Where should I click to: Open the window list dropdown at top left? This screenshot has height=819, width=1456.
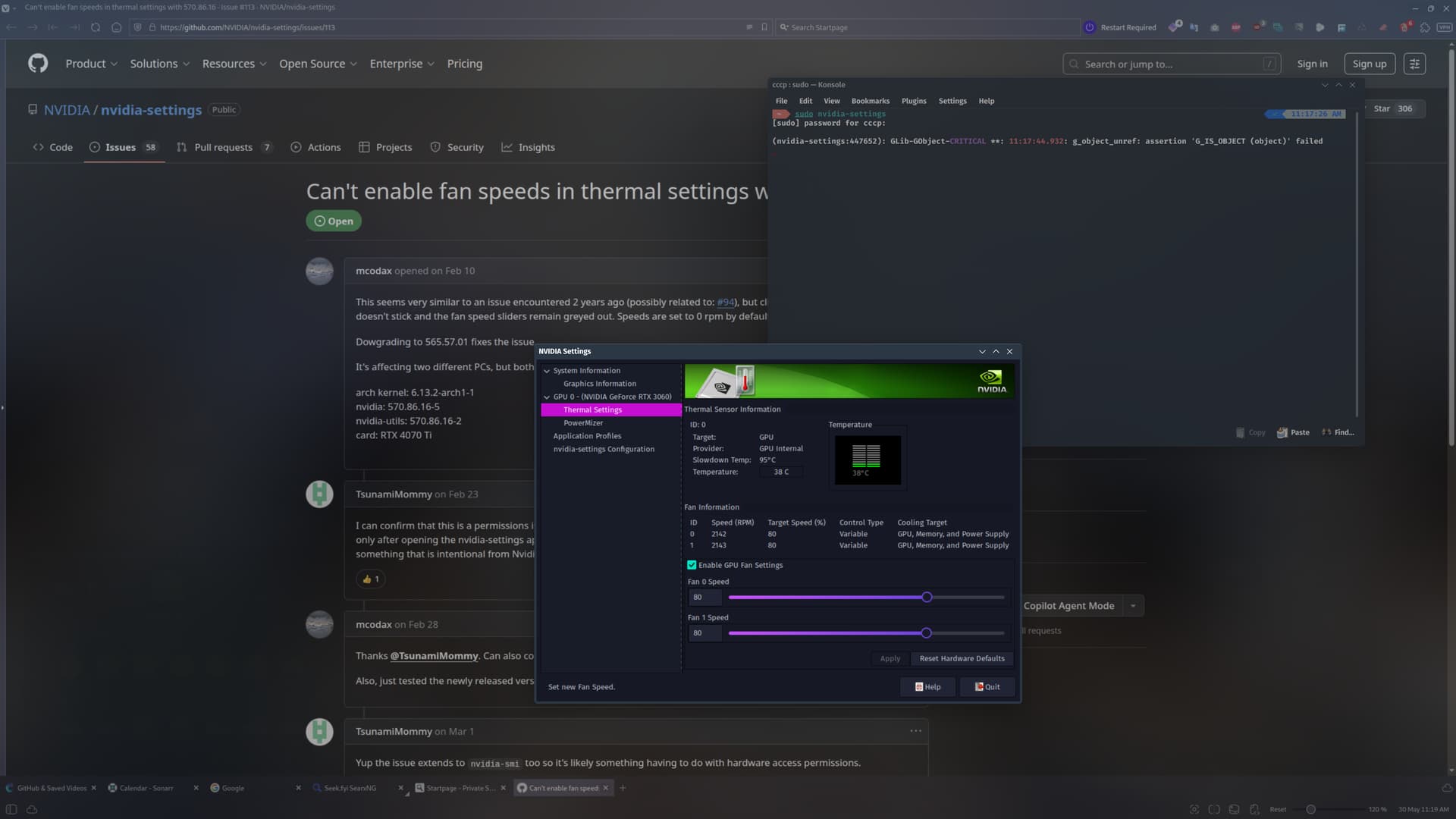tap(10, 8)
